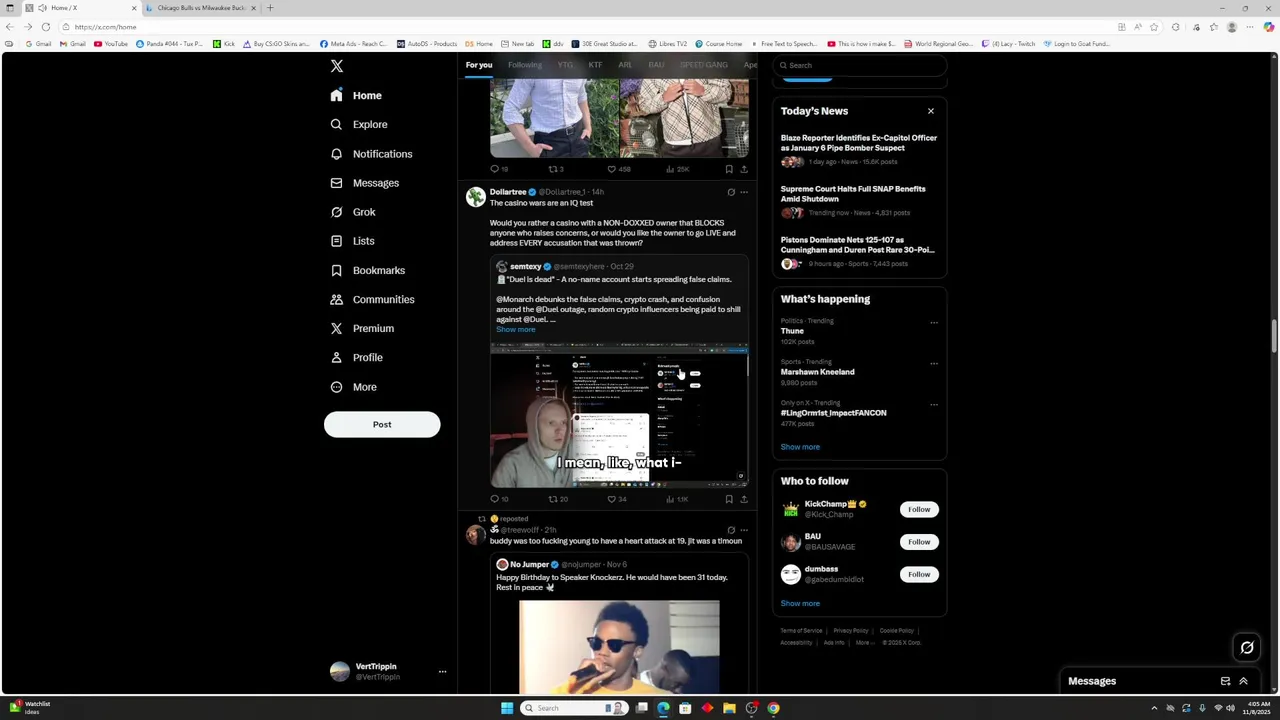
Task: Open Messages from the left sidebar
Action: (x=365, y=183)
